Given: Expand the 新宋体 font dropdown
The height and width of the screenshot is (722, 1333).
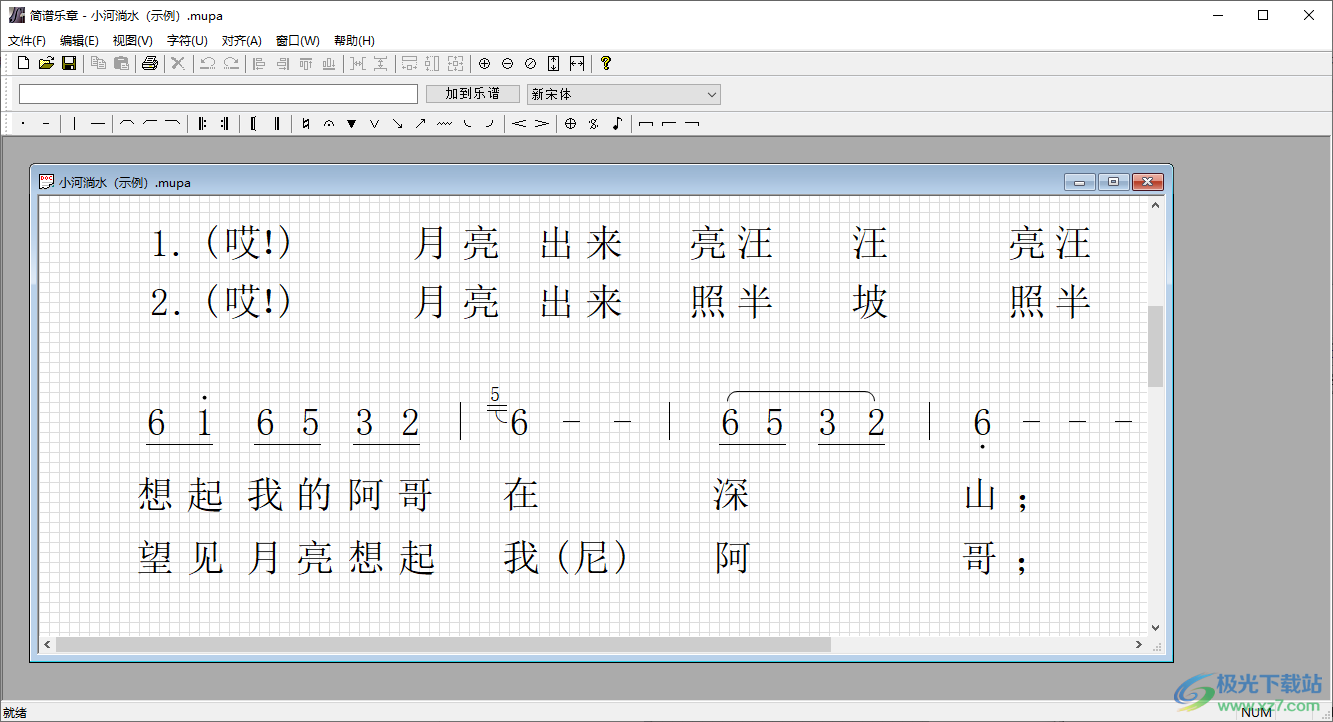Looking at the screenshot, I should [x=712, y=94].
